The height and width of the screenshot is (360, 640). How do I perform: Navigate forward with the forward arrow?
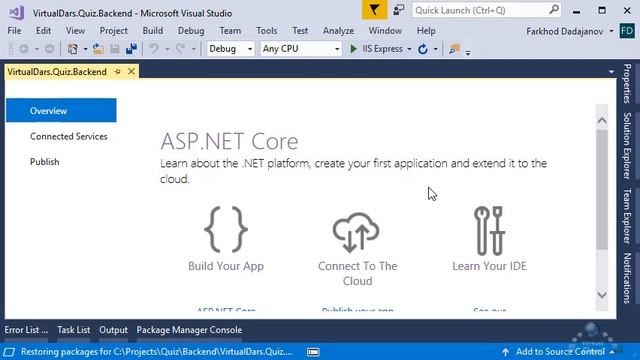pos(49,49)
